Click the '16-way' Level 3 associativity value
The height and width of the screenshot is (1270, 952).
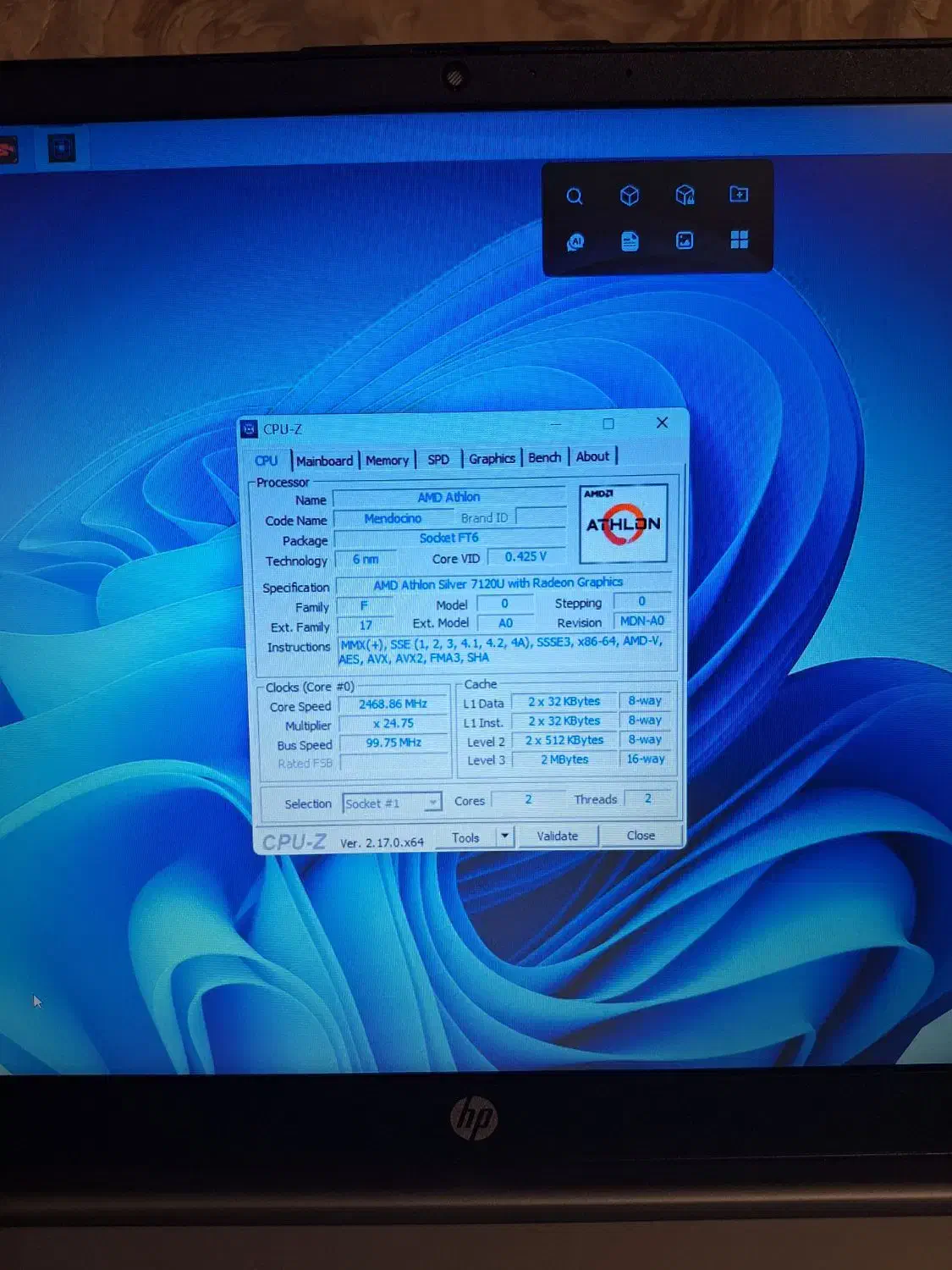[x=646, y=759]
